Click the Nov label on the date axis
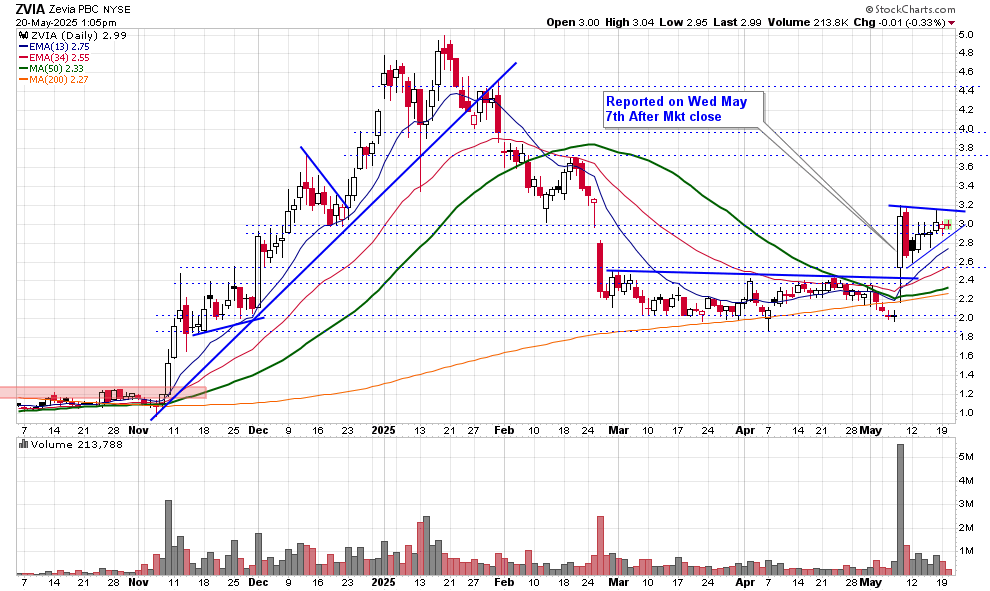 [139, 429]
